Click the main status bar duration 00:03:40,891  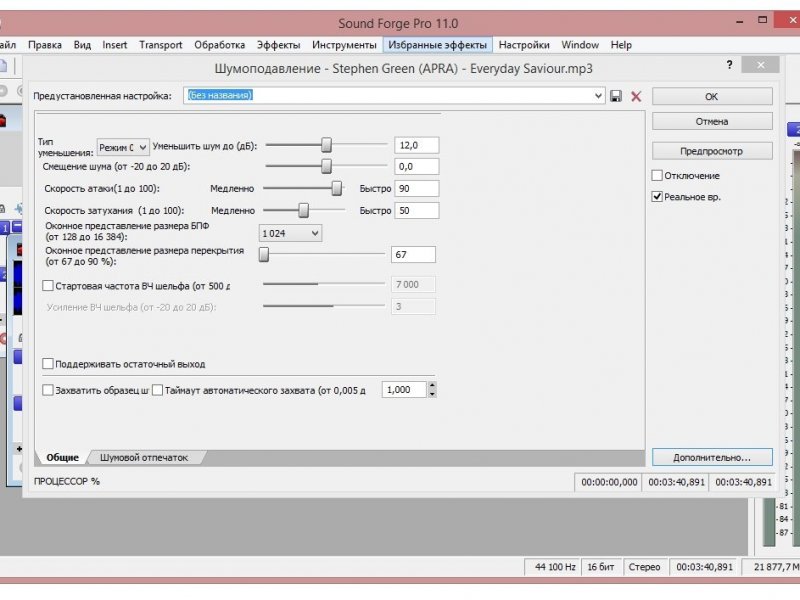pos(704,567)
